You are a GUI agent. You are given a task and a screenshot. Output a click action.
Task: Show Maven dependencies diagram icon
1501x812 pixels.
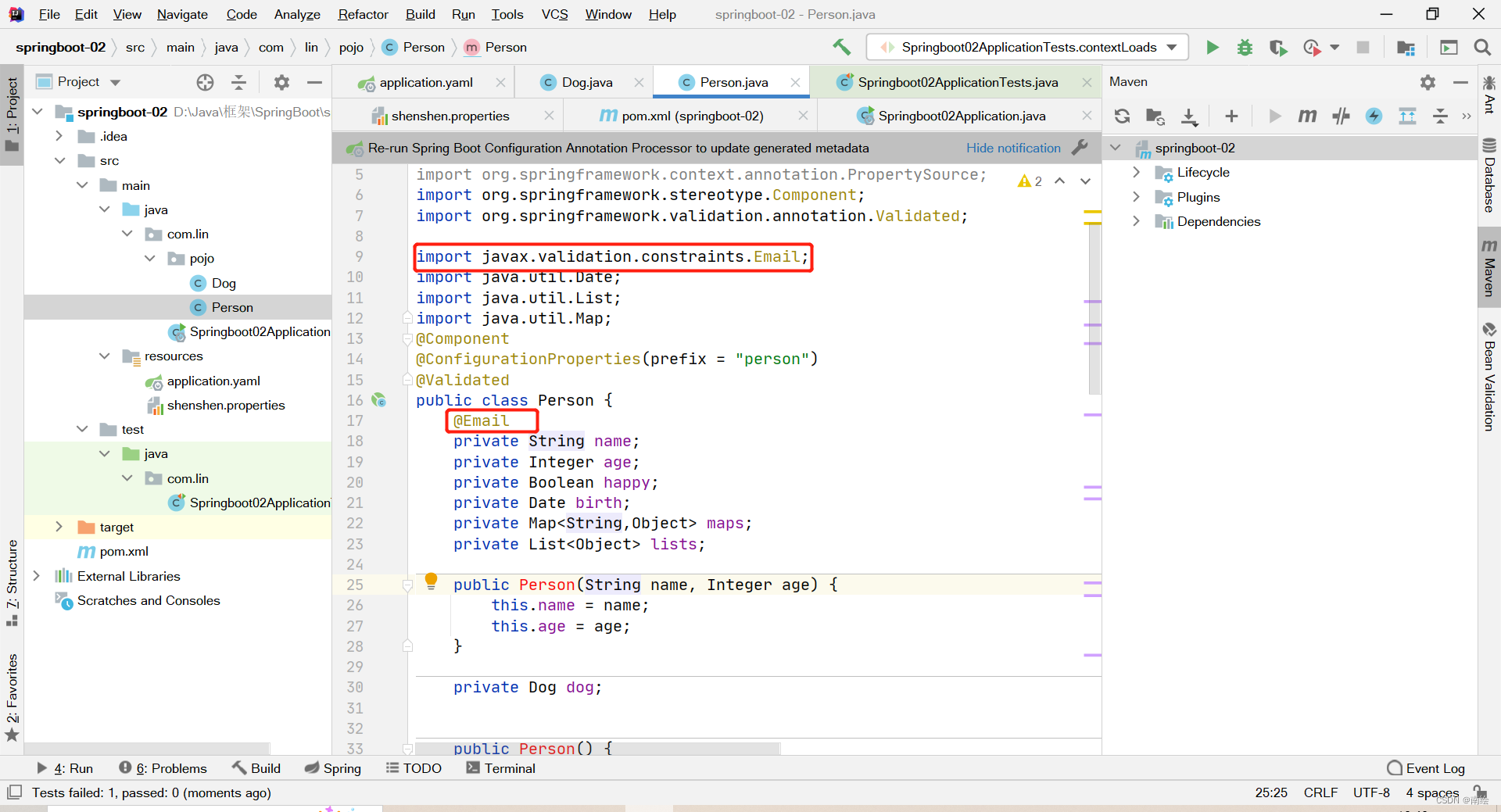pyautogui.click(x=1407, y=116)
